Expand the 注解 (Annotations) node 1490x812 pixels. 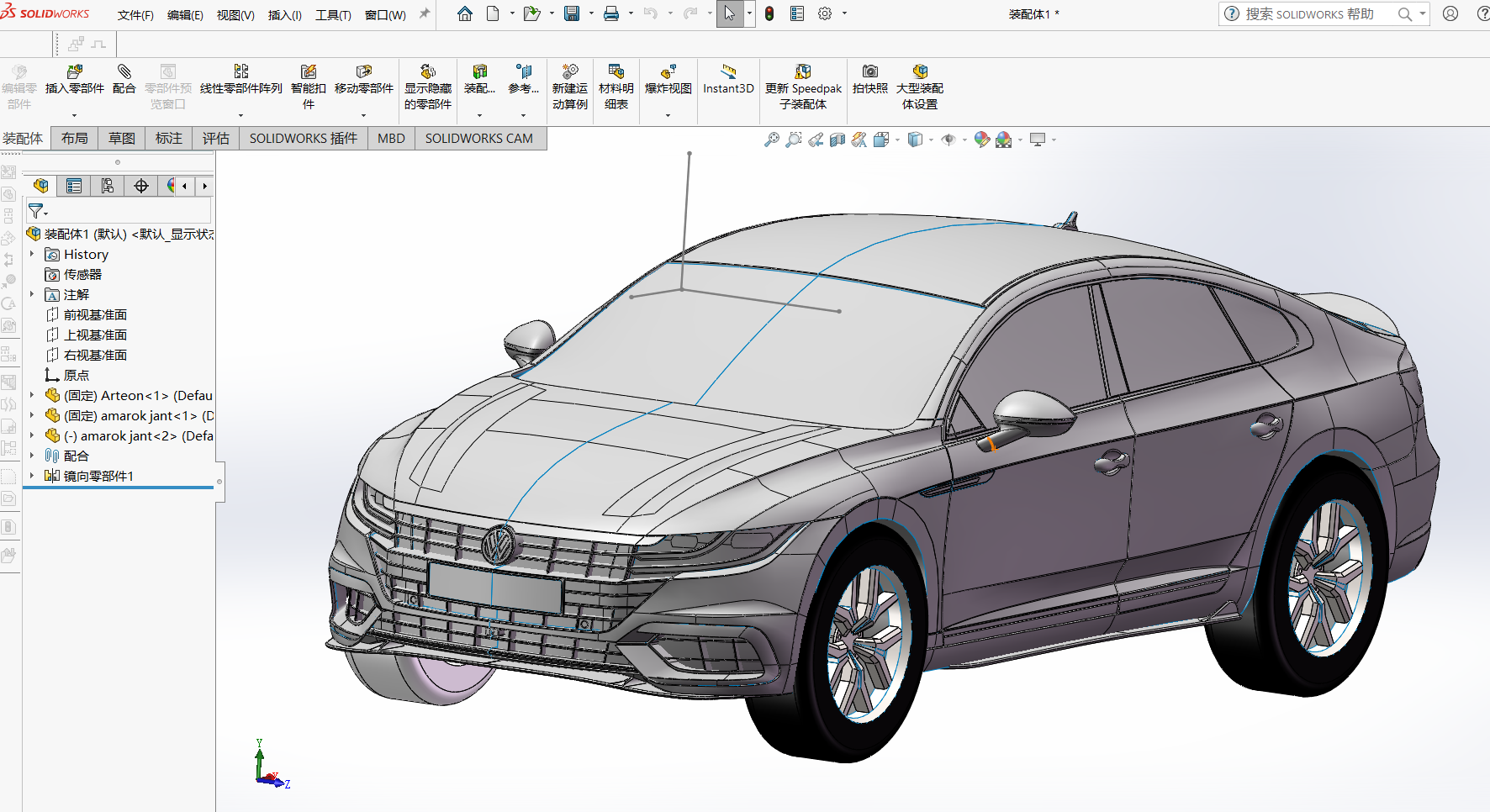pyautogui.click(x=32, y=294)
